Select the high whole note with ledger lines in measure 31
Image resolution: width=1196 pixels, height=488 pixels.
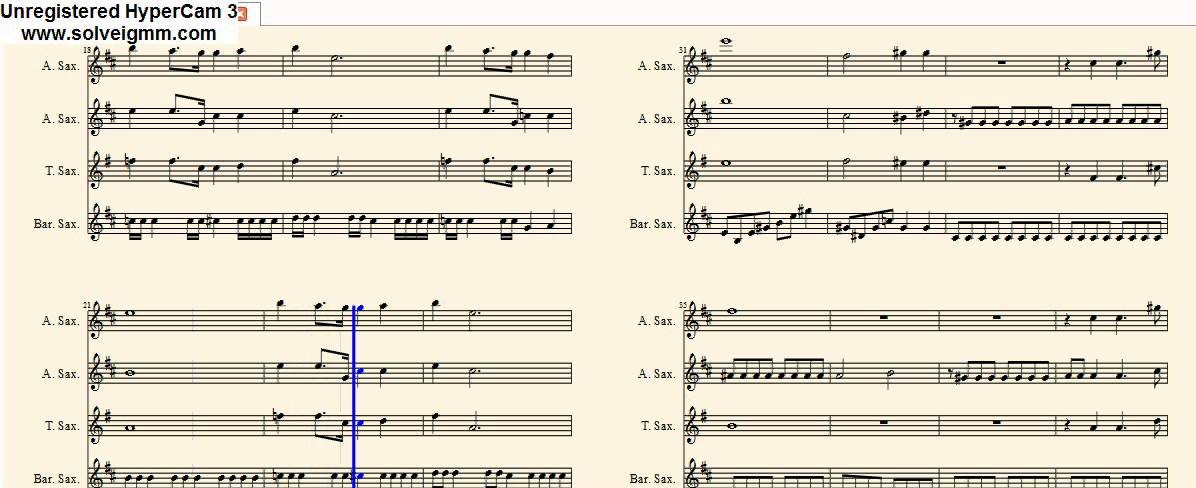(726, 43)
